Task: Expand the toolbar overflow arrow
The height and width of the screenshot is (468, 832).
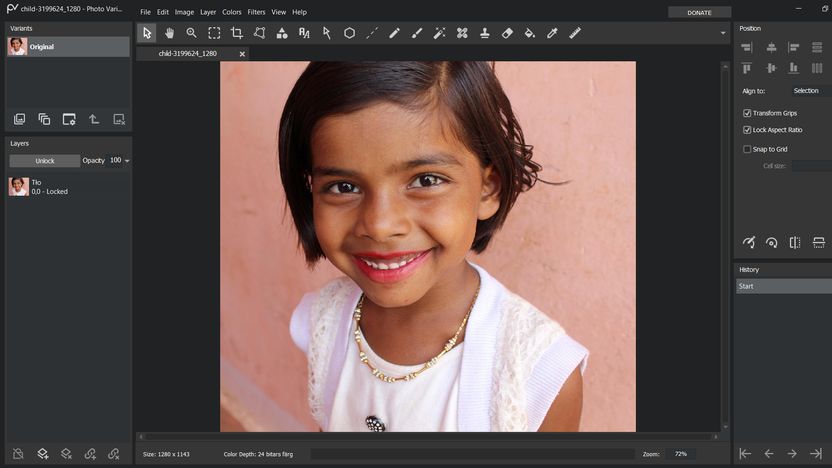Action: tap(723, 33)
